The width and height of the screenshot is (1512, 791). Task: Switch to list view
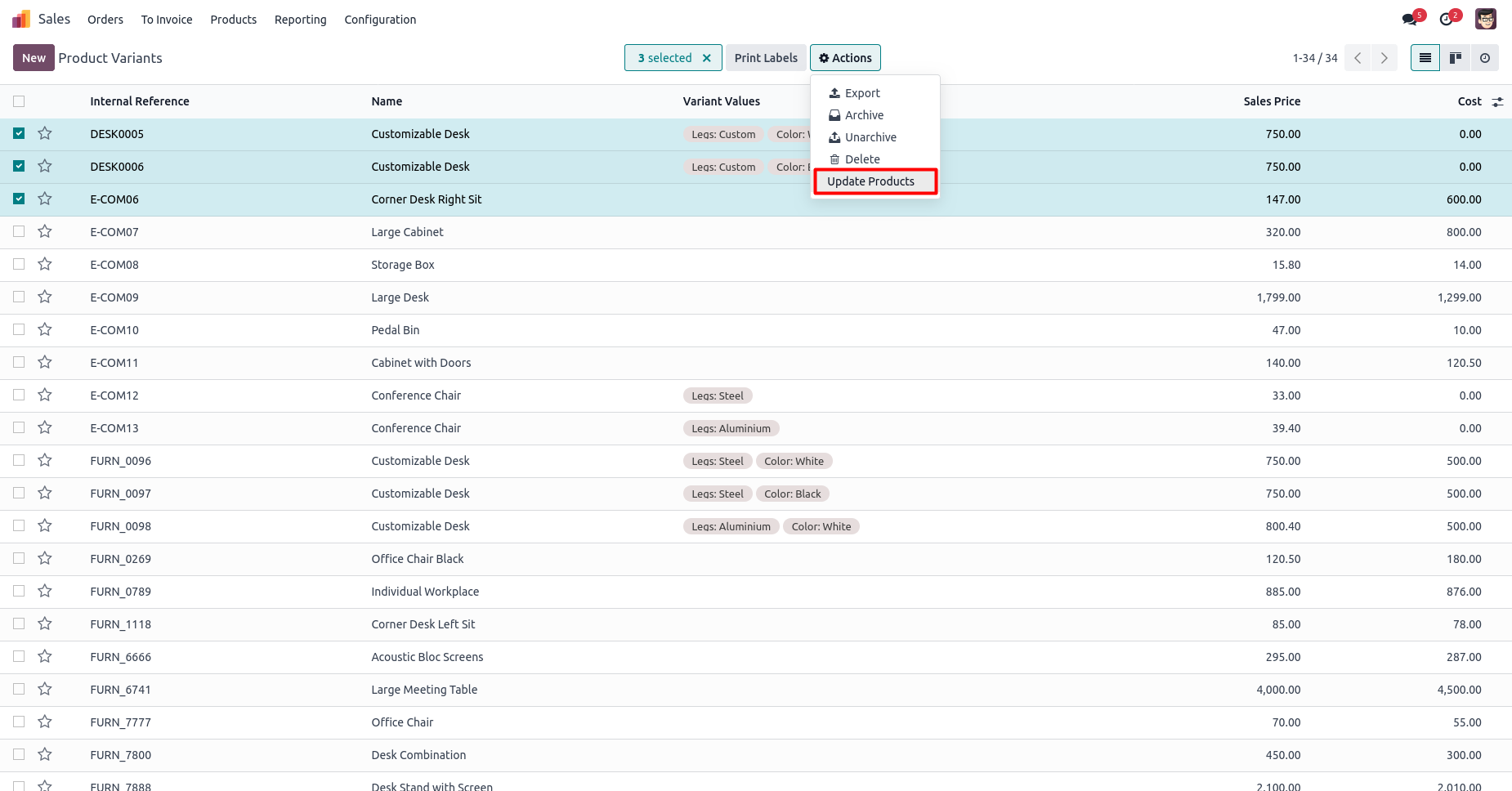point(1425,58)
